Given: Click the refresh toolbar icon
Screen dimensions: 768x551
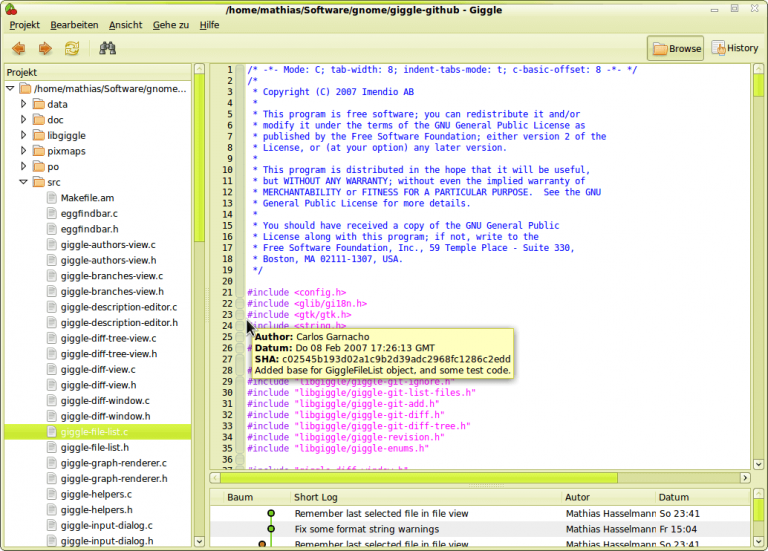Looking at the screenshot, I should pyautogui.click(x=72, y=48).
